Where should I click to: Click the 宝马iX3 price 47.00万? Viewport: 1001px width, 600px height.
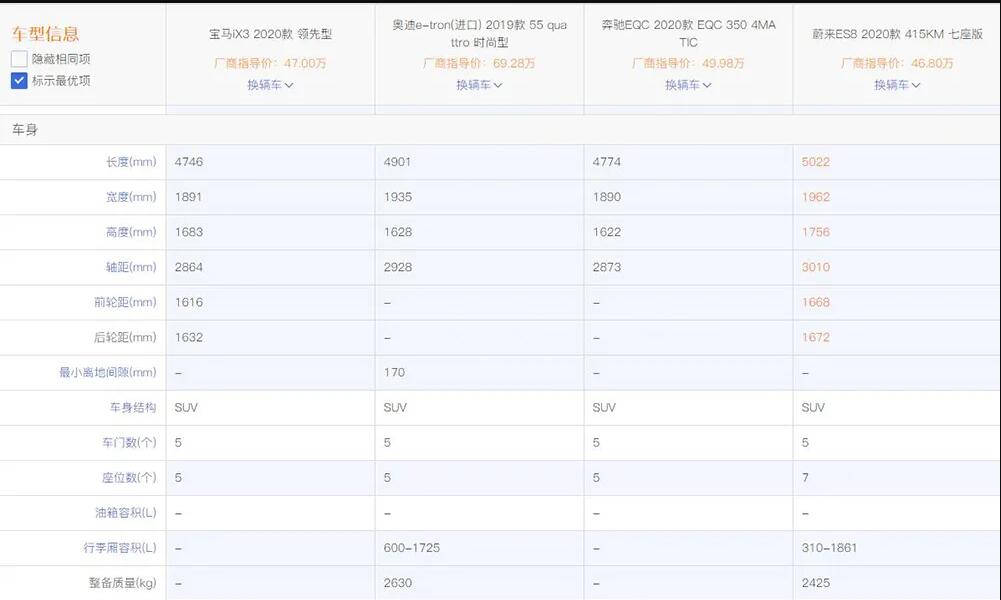click(x=270, y=63)
